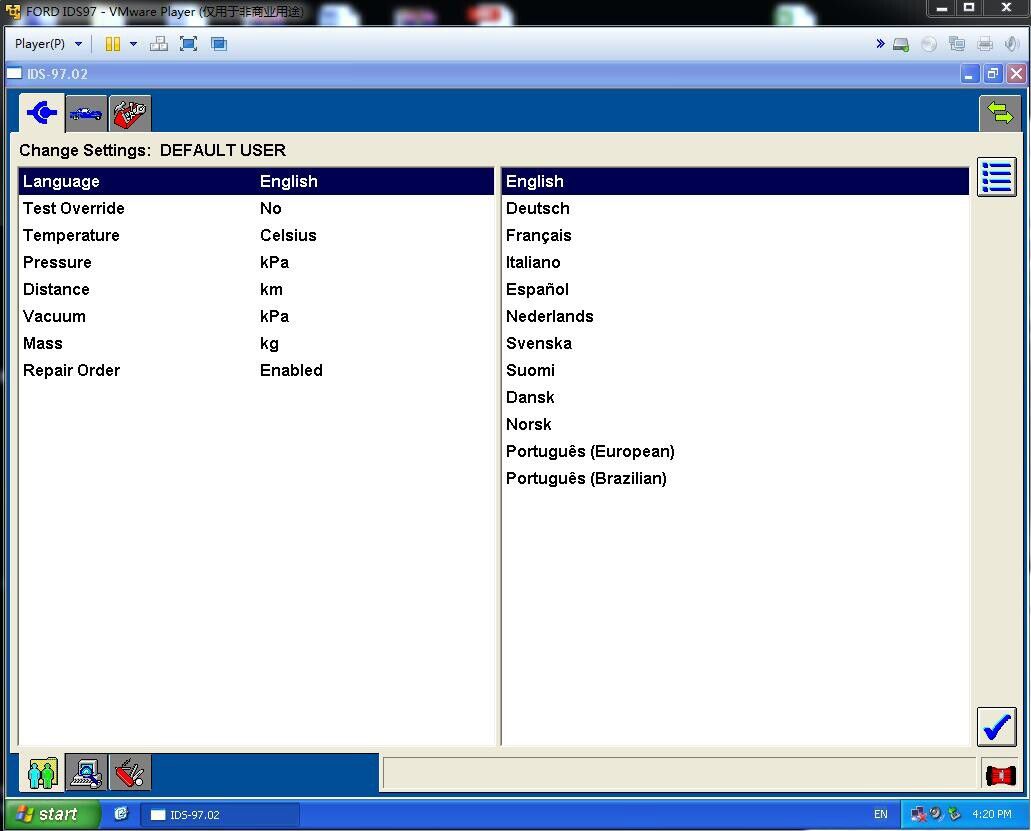The image size is (1031, 831).
Task: Confirm settings with the blue checkmark button
Action: 996,727
